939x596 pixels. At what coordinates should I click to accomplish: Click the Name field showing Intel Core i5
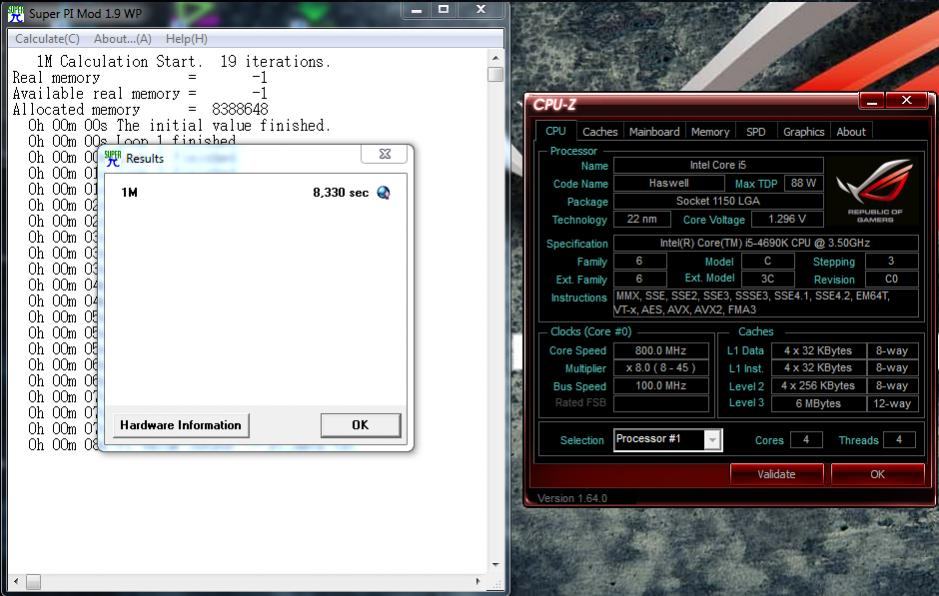718,165
